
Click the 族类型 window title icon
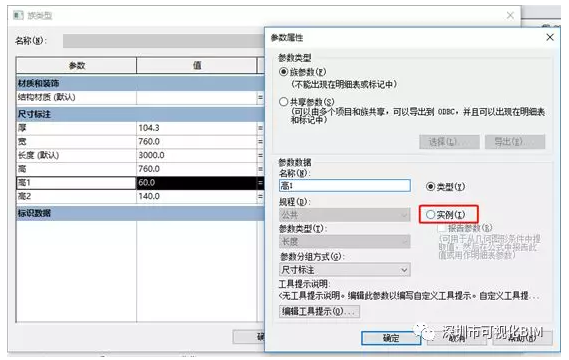coord(18,15)
